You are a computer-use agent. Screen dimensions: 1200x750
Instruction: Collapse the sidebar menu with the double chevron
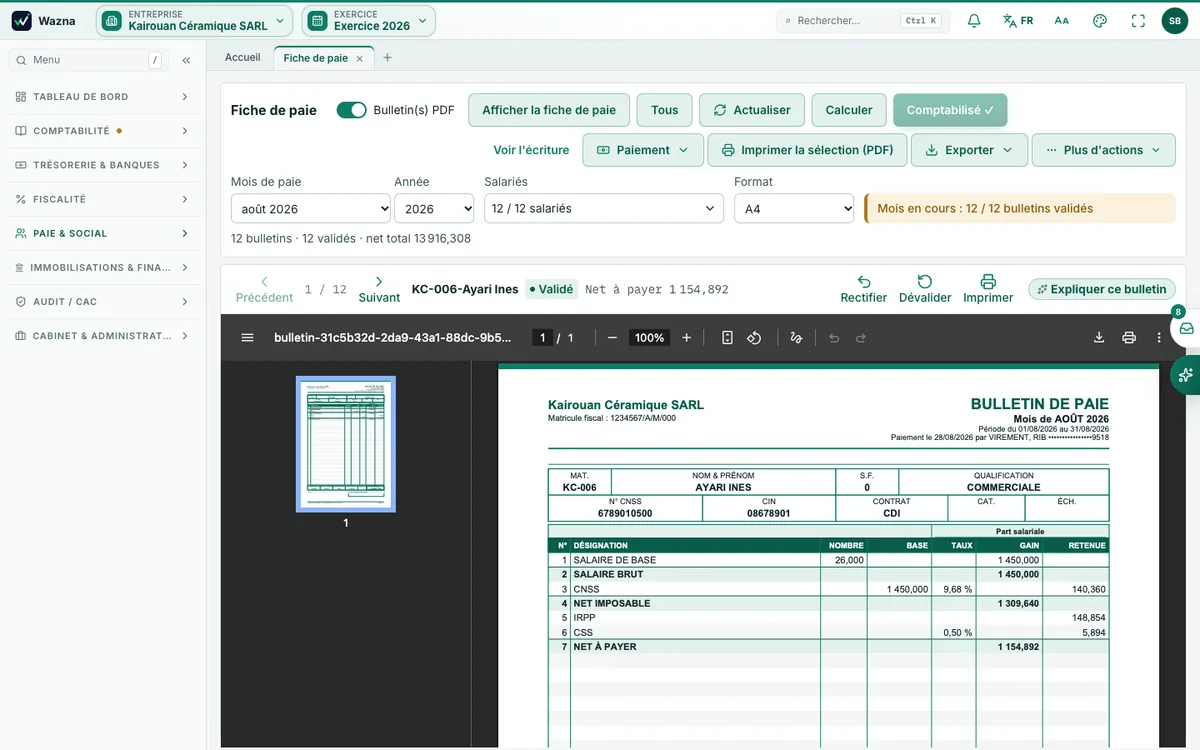pyautogui.click(x=186, y=60)
